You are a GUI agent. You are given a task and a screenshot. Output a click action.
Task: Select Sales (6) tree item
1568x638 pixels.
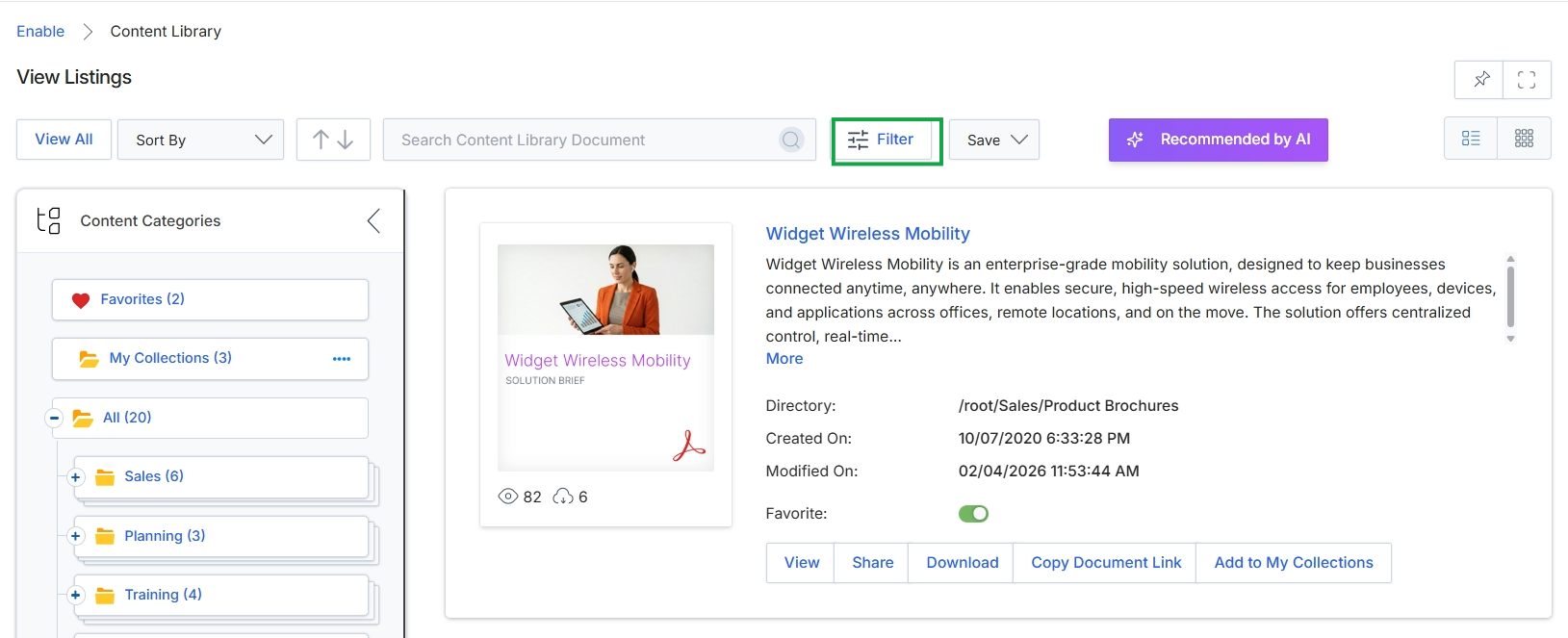pos(221,476)
